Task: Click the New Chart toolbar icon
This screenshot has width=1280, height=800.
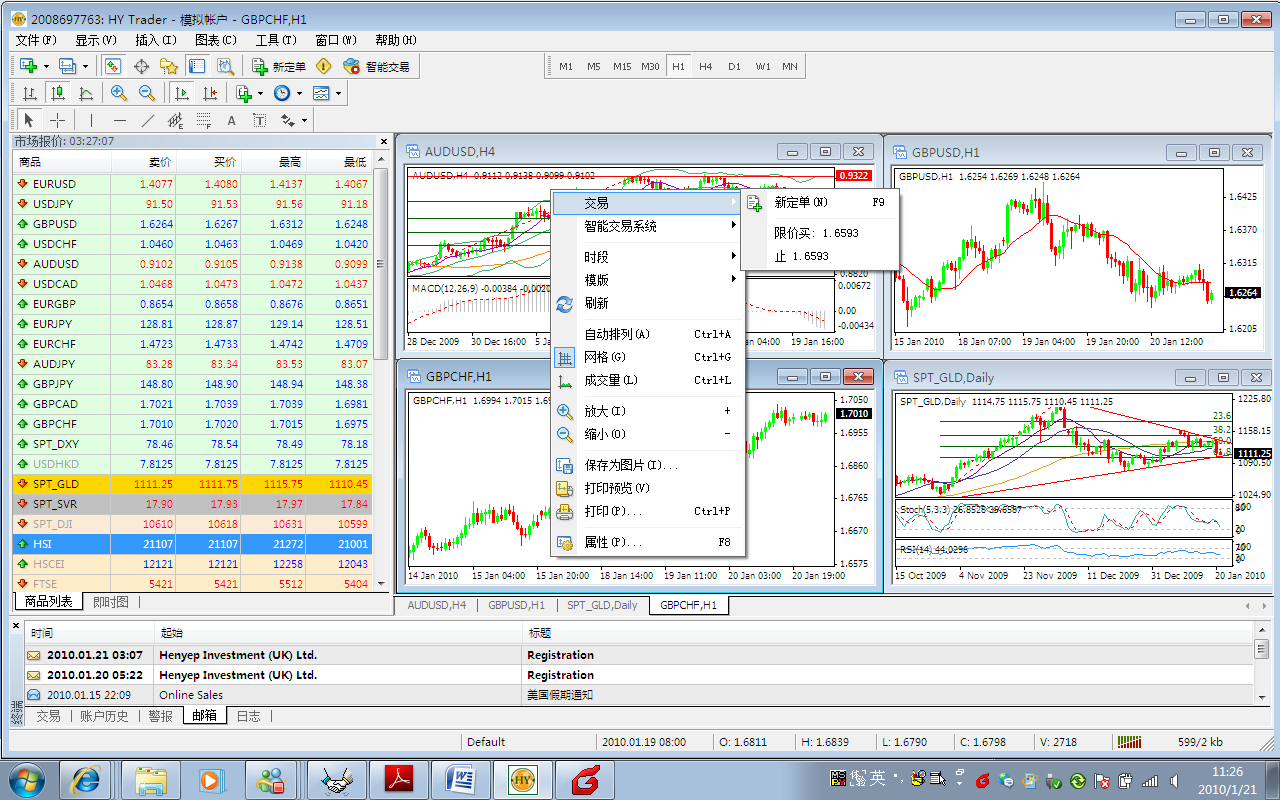Action: pyautogui.click(x=29, y=66)
